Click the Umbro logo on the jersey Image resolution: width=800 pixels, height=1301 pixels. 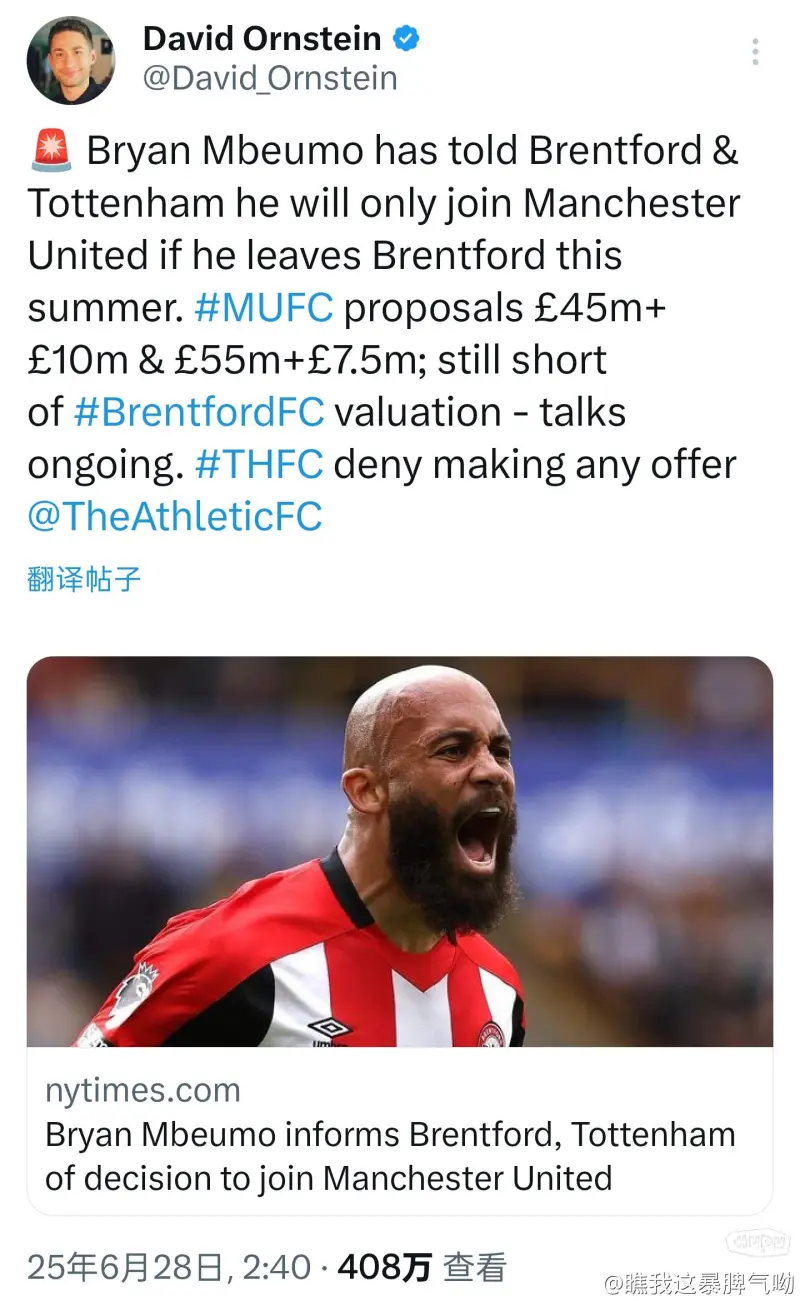tap(330, 1027)
